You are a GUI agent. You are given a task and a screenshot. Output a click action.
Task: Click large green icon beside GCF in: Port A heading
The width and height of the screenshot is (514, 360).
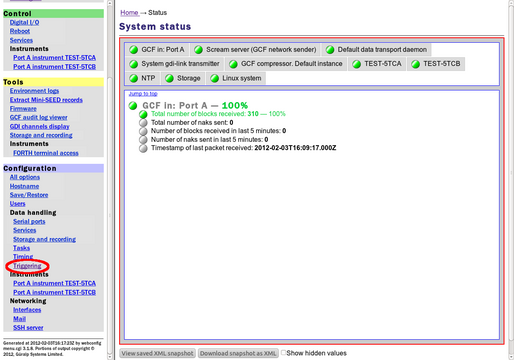tap(133, 106)
